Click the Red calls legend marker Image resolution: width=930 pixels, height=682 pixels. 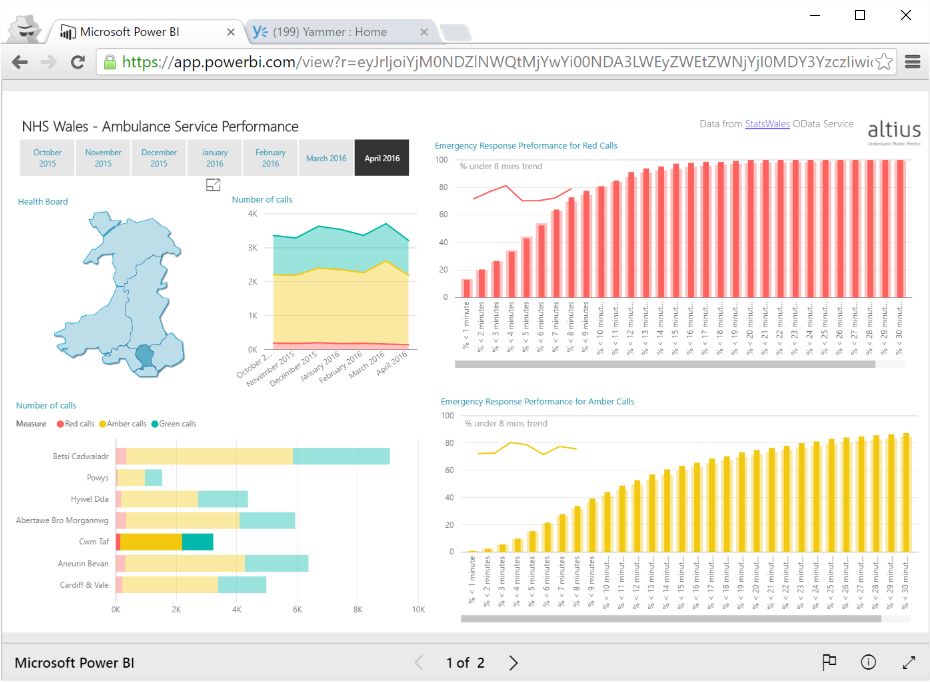coord(60,424)
